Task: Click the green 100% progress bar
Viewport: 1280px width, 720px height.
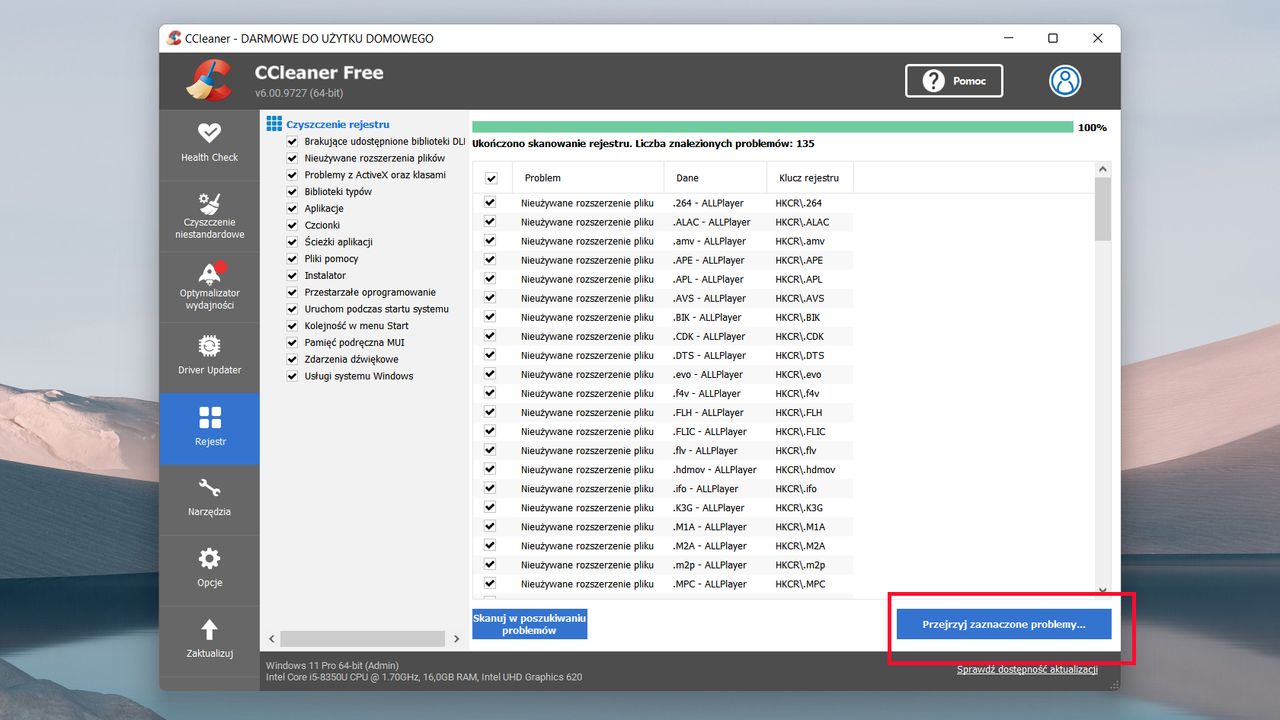Action: (770, 127)
